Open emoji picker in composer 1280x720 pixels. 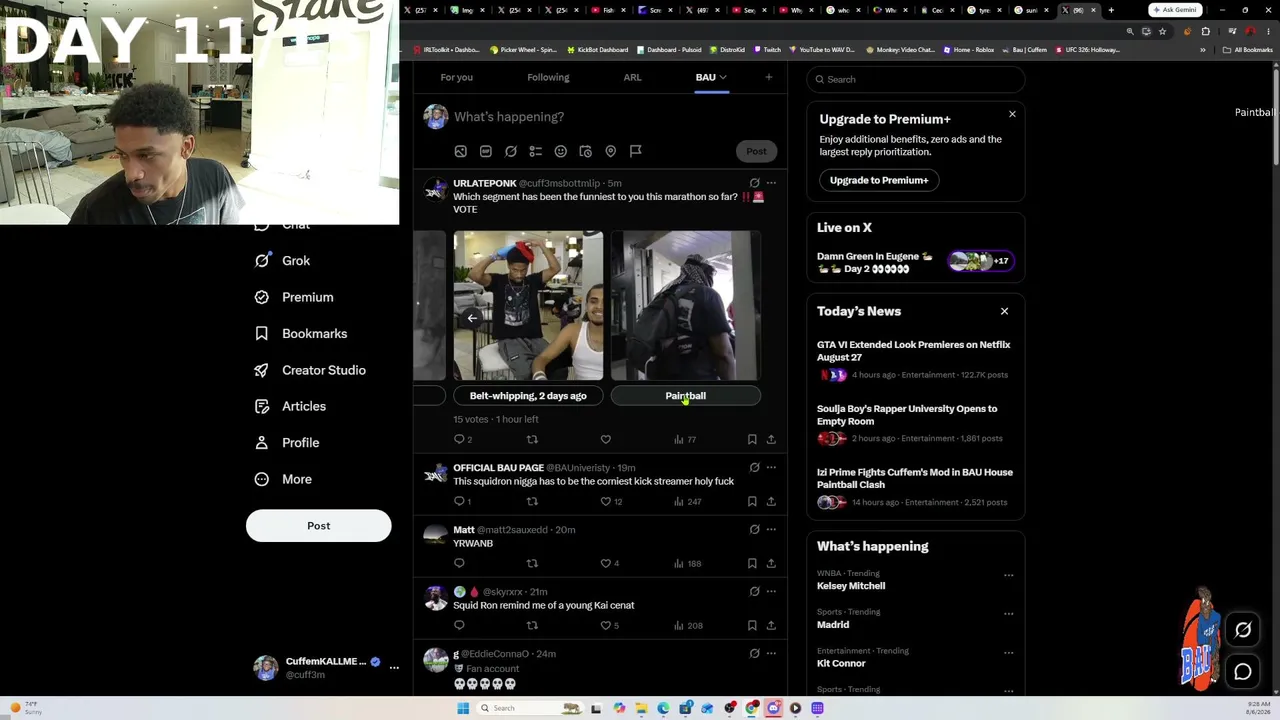click(560, 151)
